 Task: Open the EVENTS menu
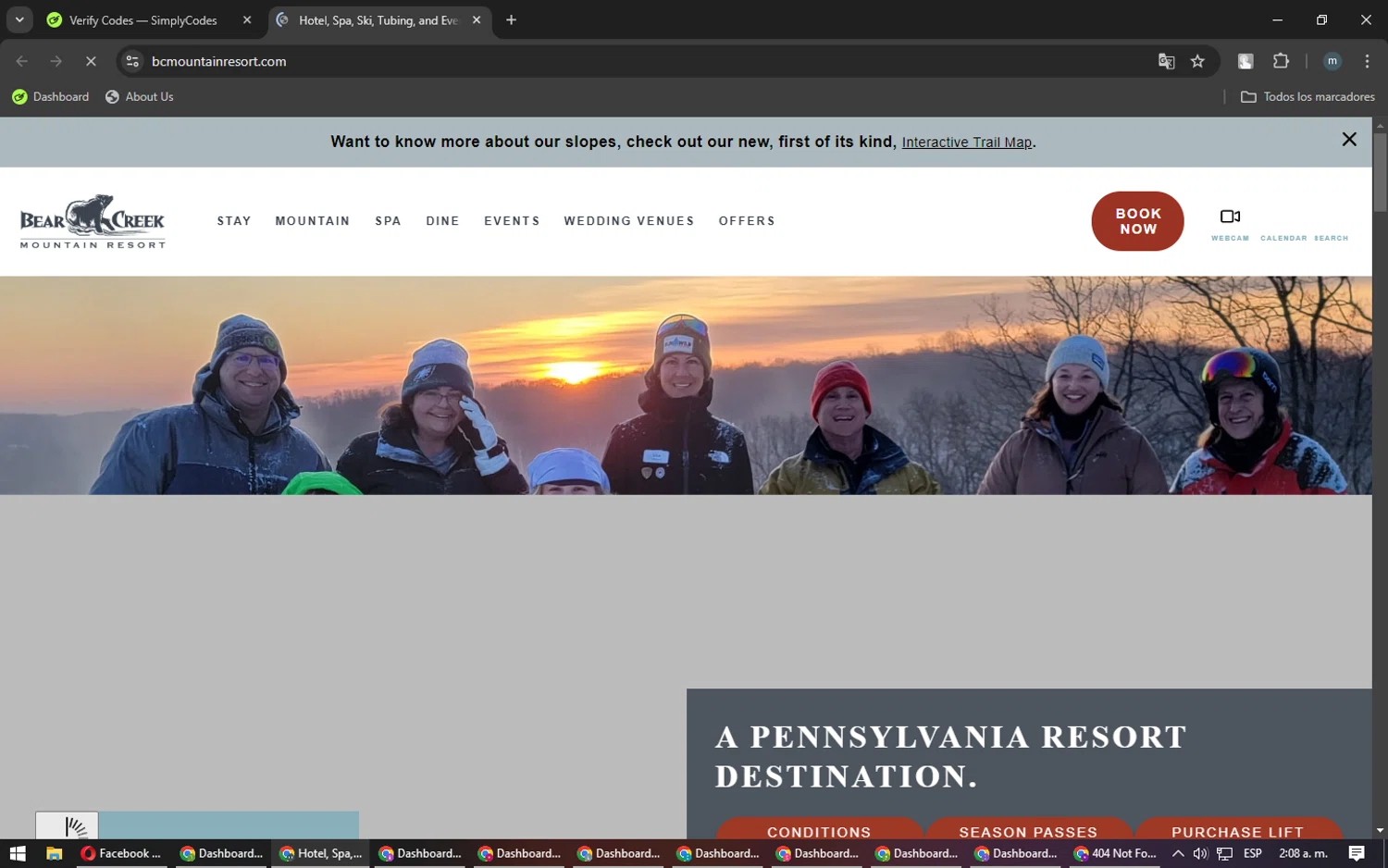[x=512, y=221]
